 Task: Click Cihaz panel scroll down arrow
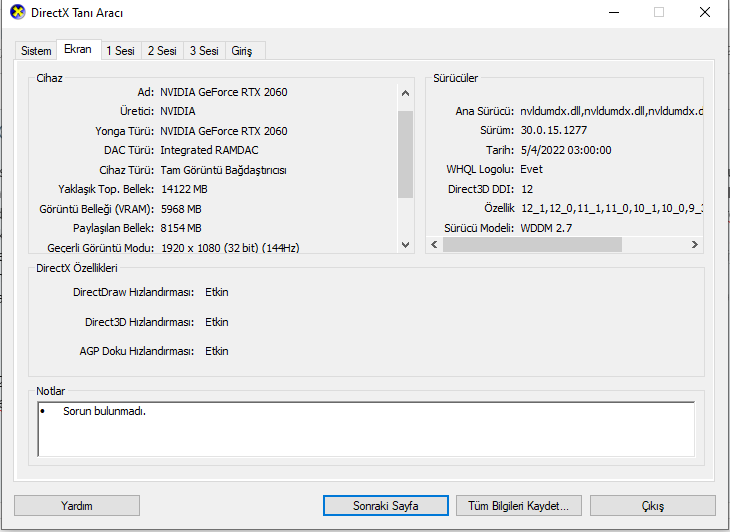(x=406, y=244)
